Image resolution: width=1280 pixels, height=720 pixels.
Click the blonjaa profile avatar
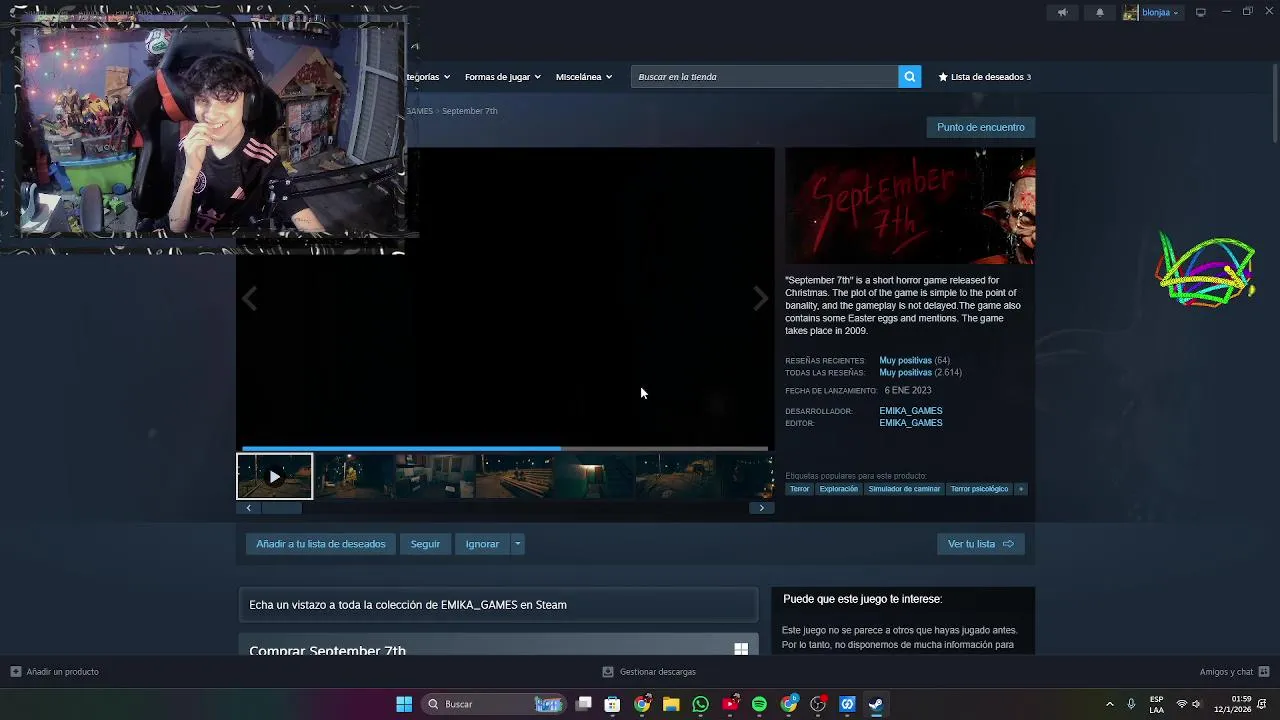point(1130,12)
